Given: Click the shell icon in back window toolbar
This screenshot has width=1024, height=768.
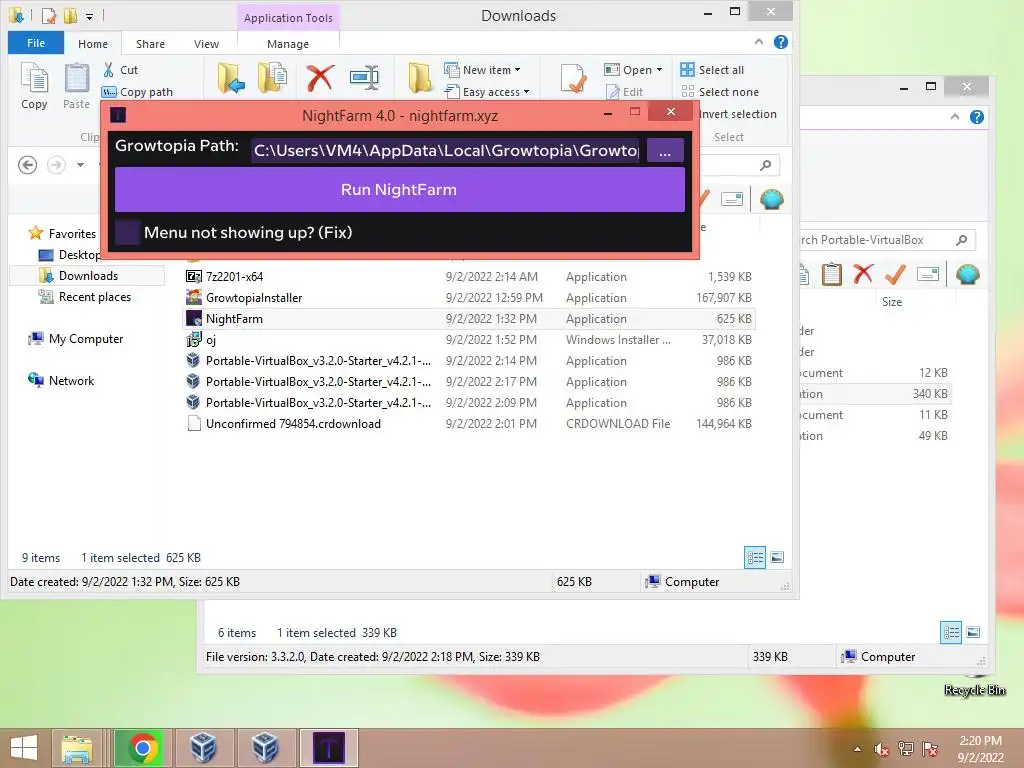Looking at the screenshot, I should coord(967,274).
